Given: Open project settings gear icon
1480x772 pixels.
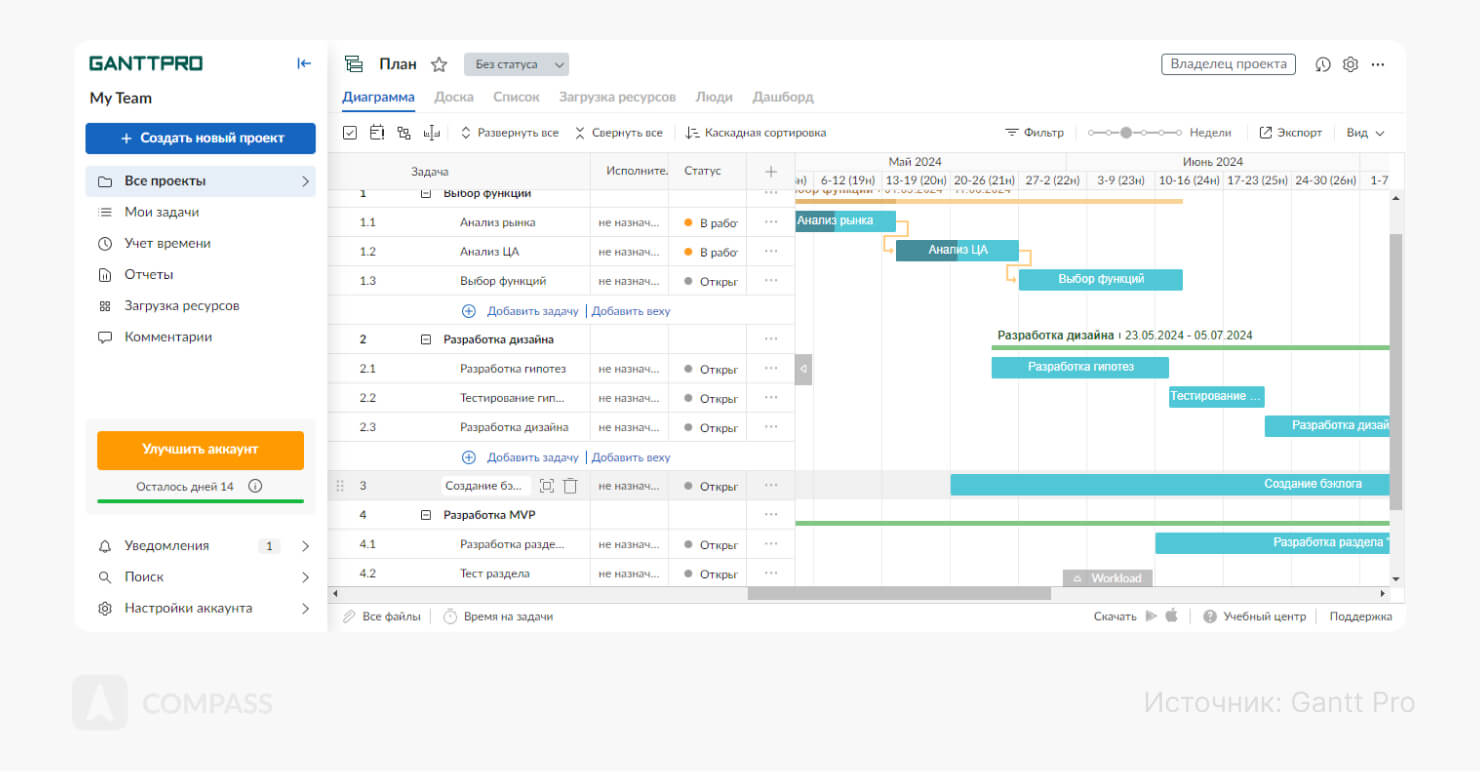Looking at the screenshot, I should click(x=1350, y=65).
